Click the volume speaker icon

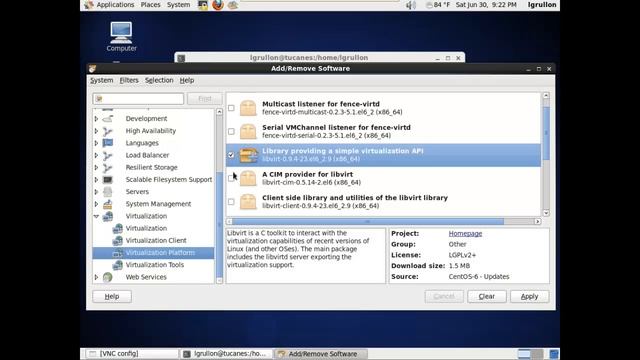click(x=411, y=5)
